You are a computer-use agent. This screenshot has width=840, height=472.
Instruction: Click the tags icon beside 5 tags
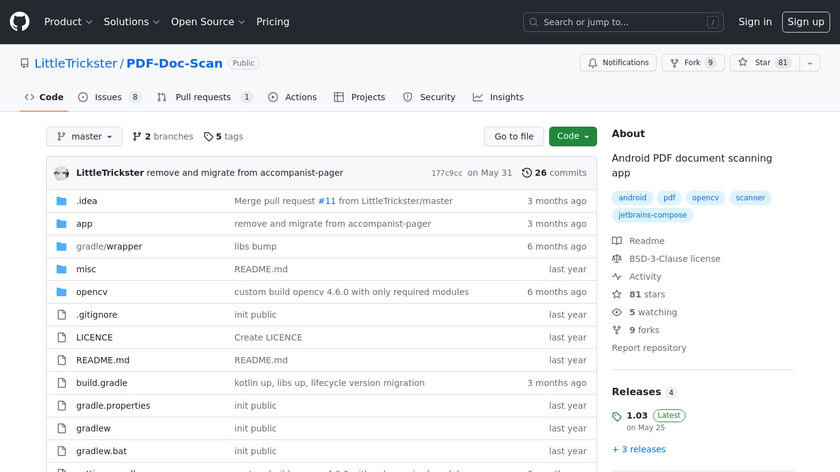click(208, 137)
